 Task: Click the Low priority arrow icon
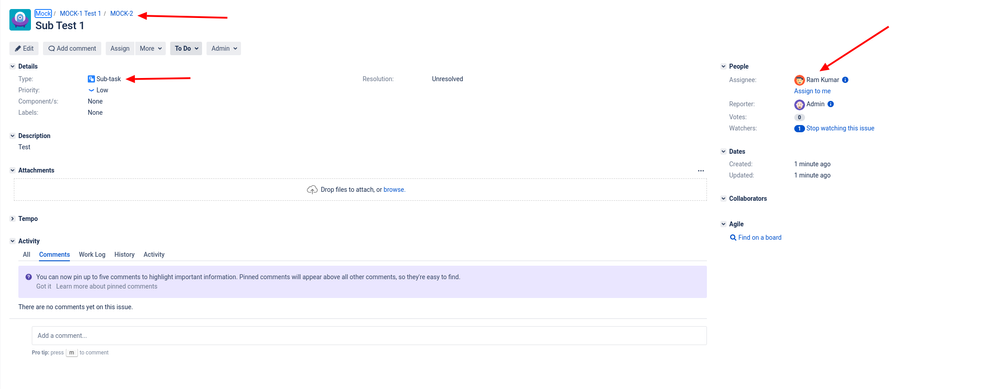point(91,90)
